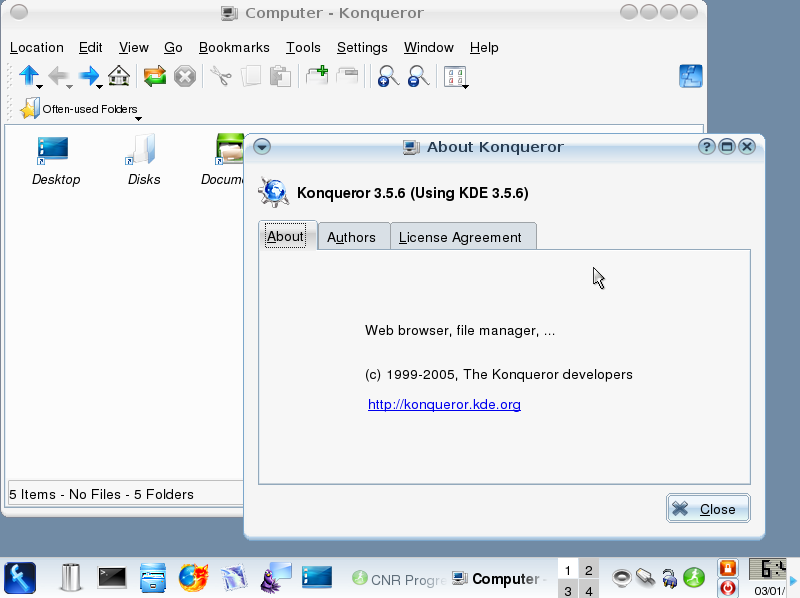Click the Forward arrow toolbar icon
This screenshot has width=800, height=598.
click(x=88, y=76)
